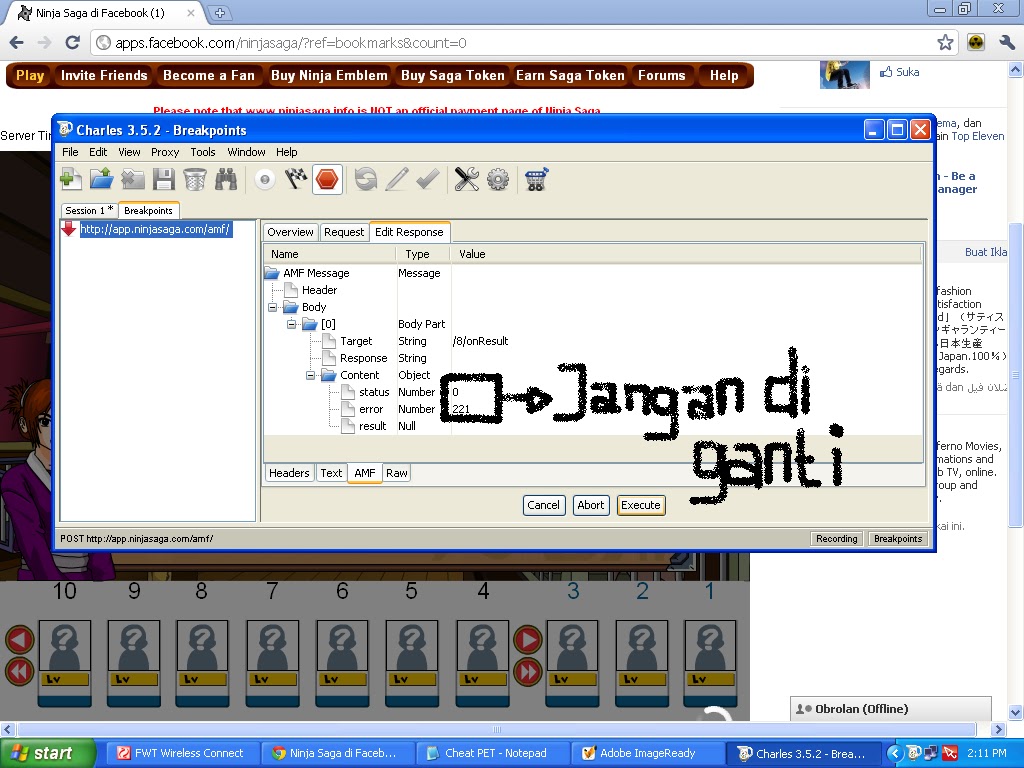This screenshot has width=1024, height=768.
Task: Collapse the Body tree node
Action: (x=273, y=307)
